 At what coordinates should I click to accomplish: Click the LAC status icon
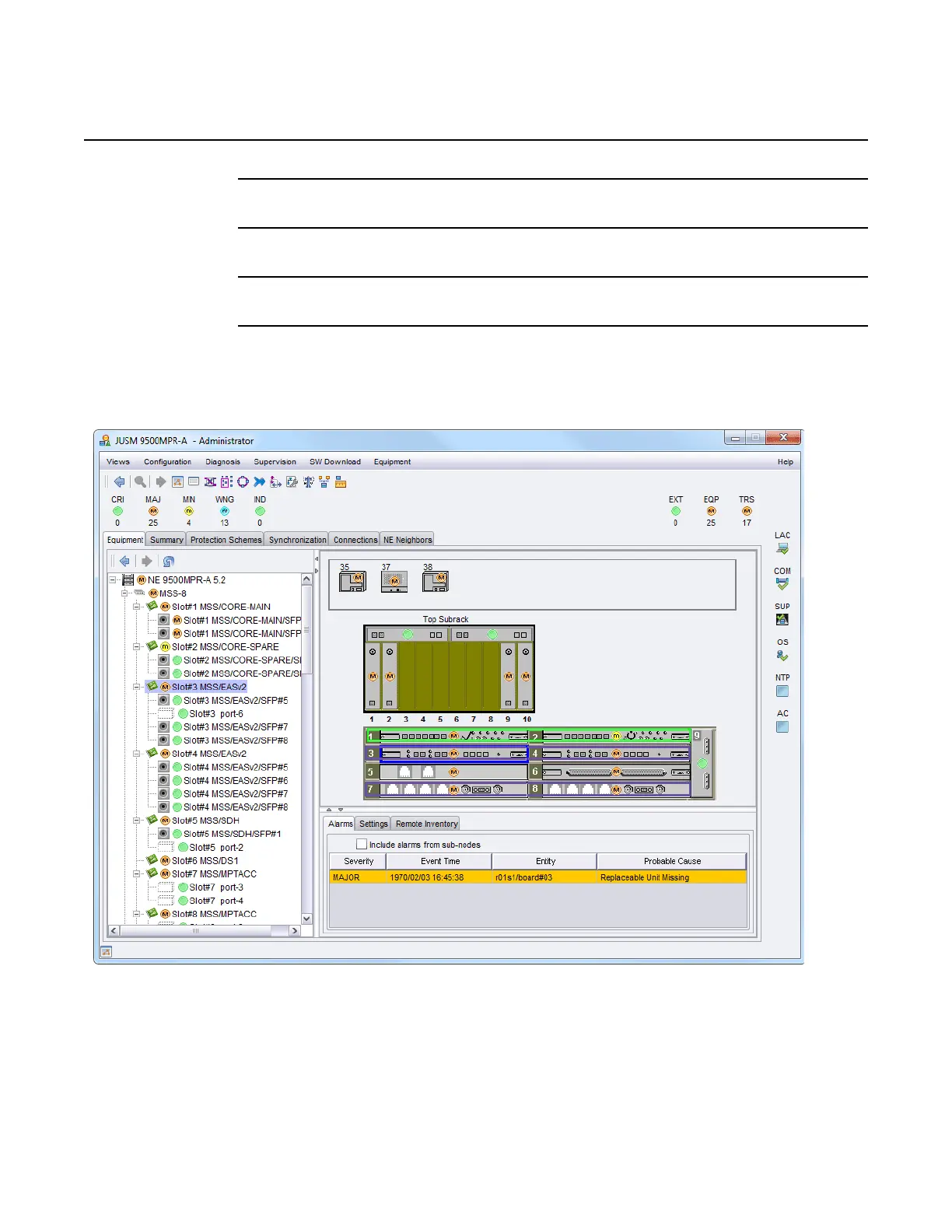click(782, 548)
